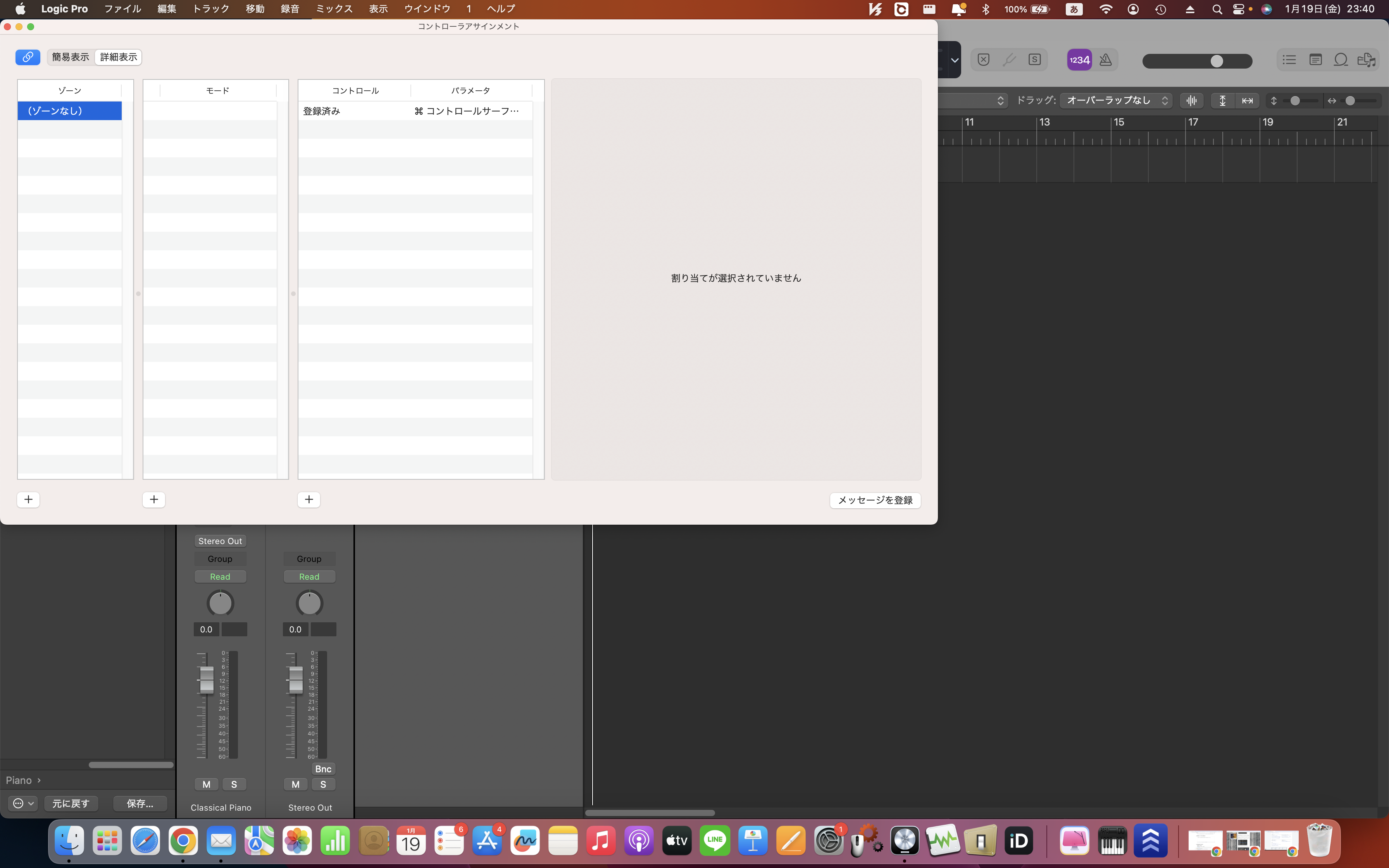This screenshot has height=868, width=1389.
Task: Open the ドラッグ overlap dropdown
Action: (1116, 100)
